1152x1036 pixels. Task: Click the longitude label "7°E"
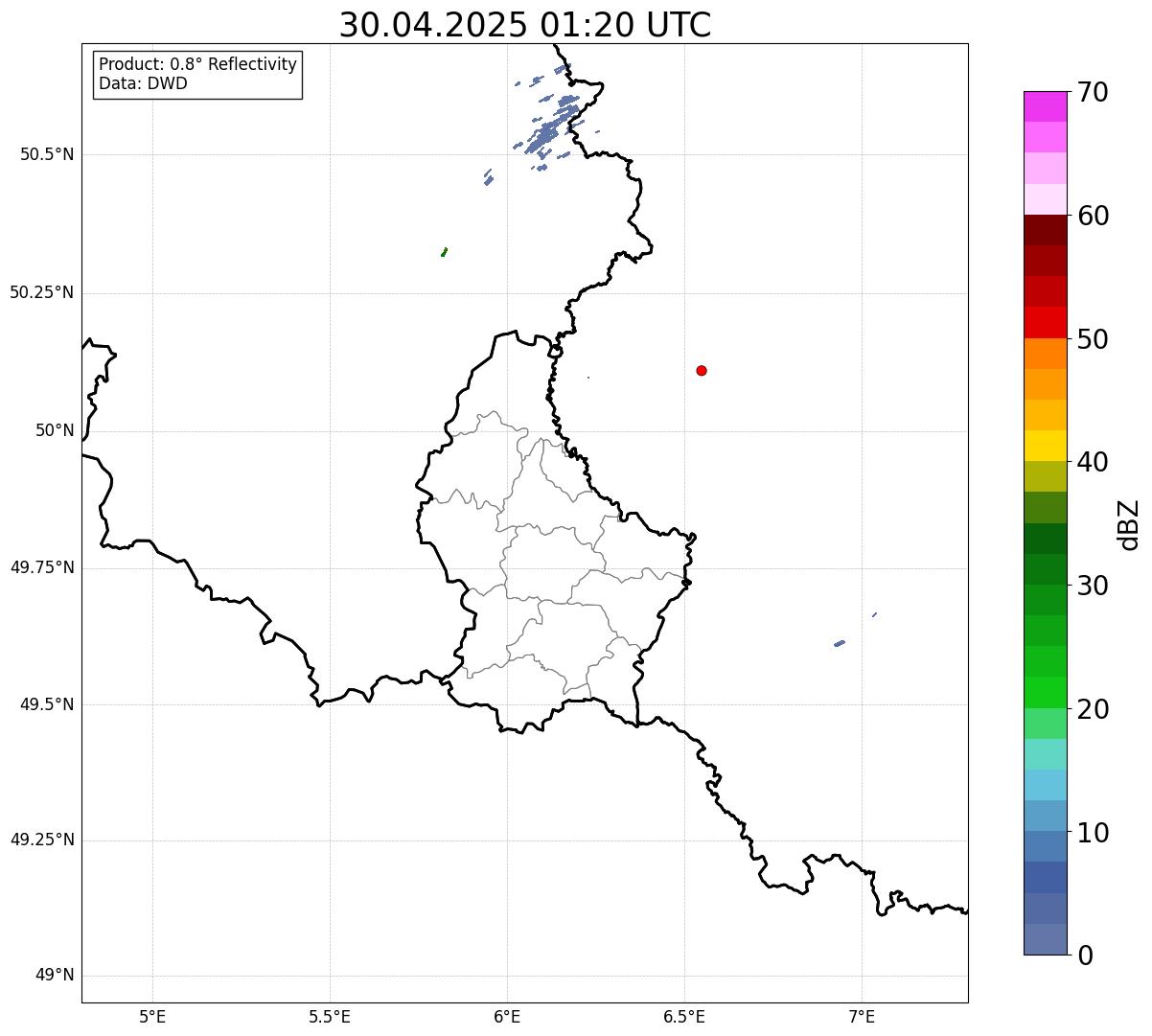863,1016
